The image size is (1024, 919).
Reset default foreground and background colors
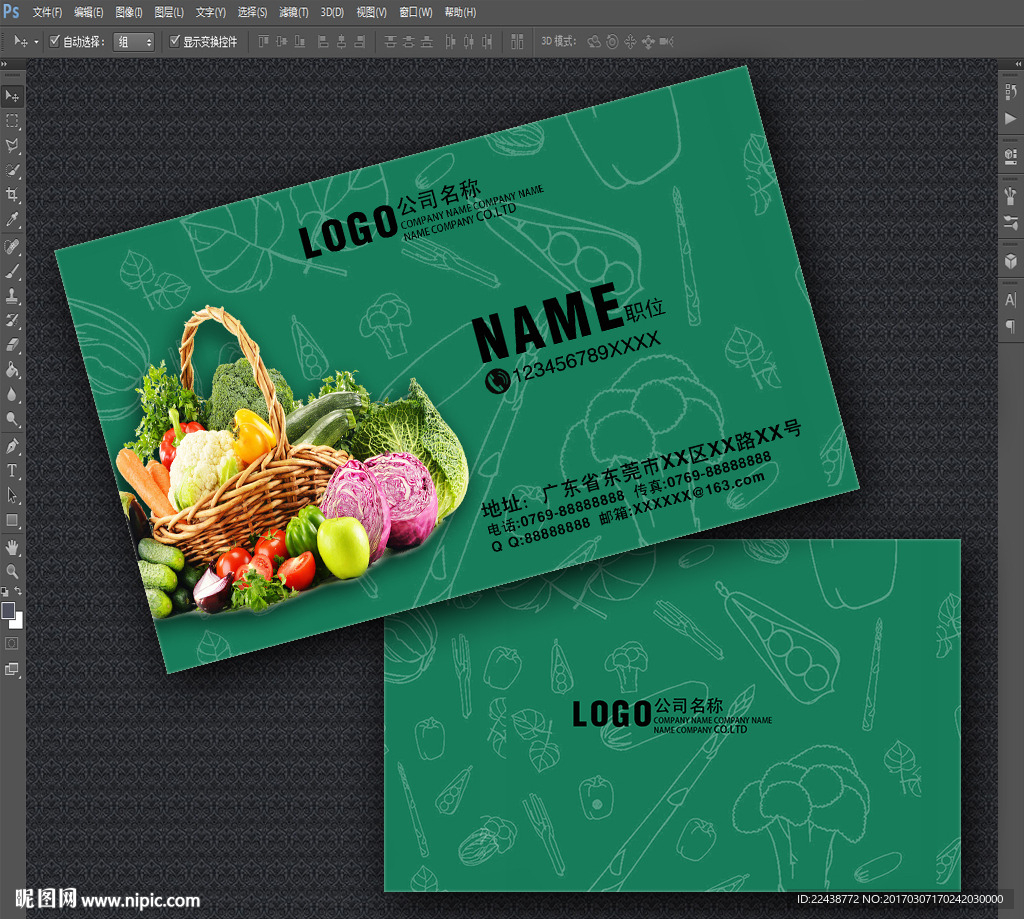tap(5, 592)
